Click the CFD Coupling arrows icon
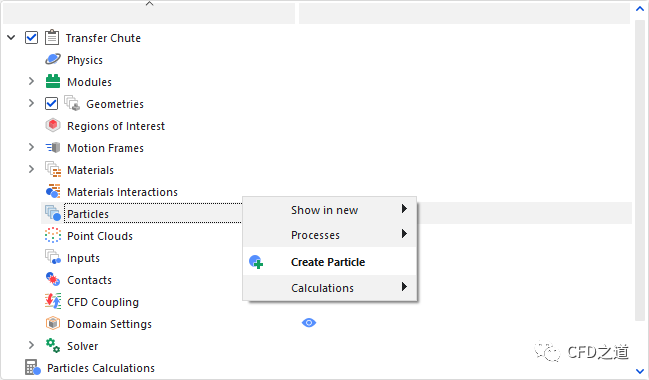The width and height of the screenshot is (649, 380). [x=53, y=301]
